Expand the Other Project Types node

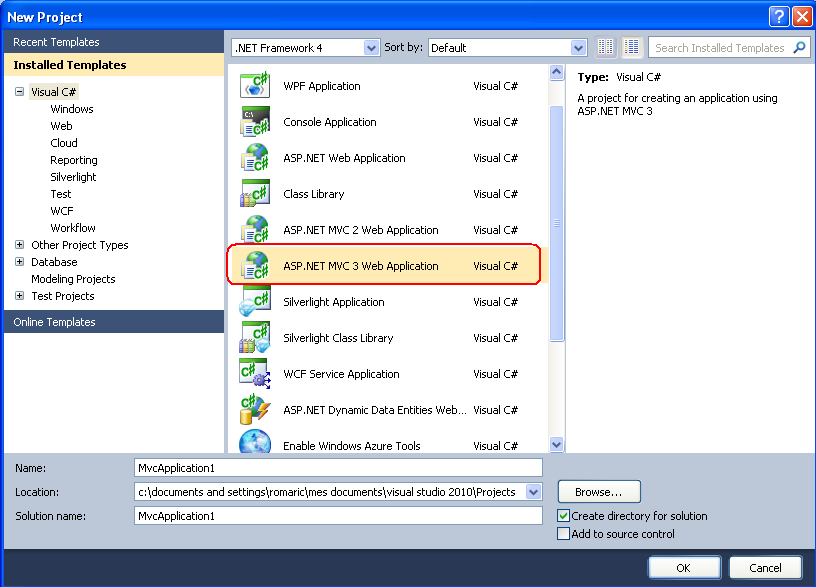coord(20,245)
